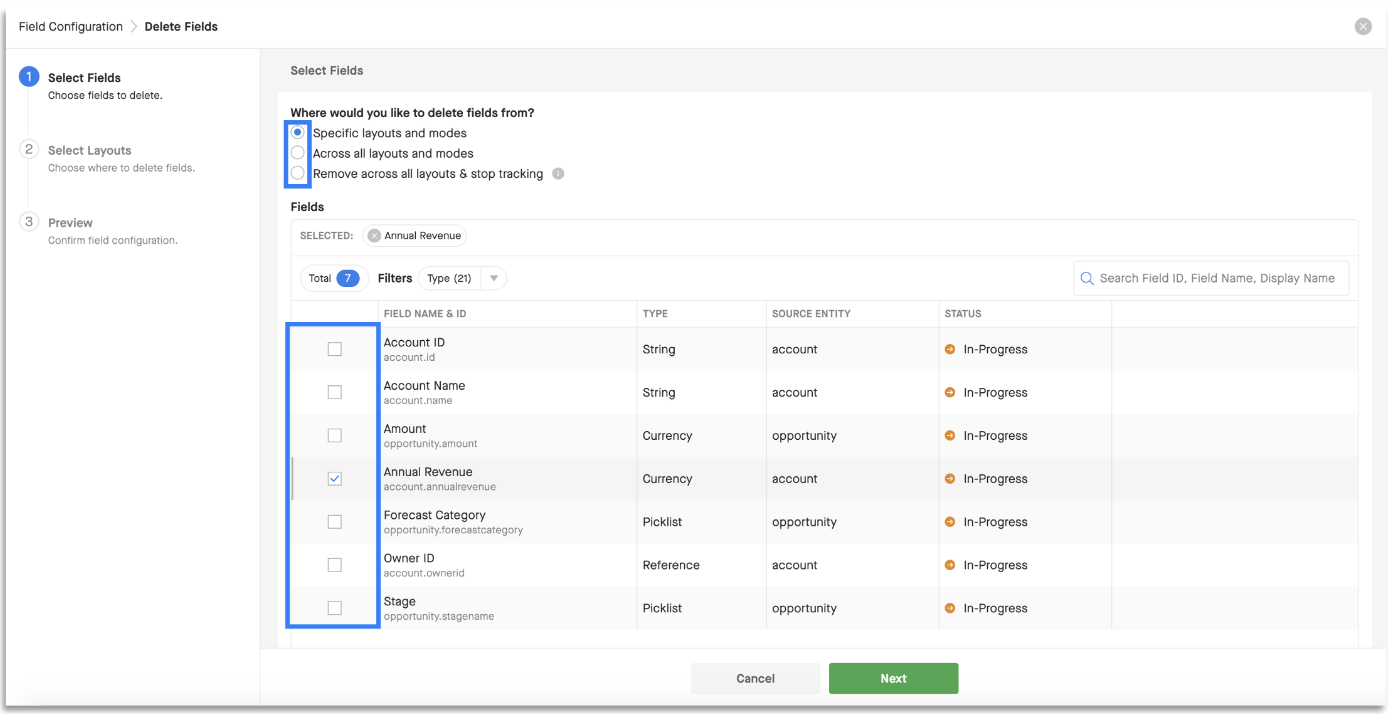
Task: Click the Total 7 count pill
Action: point(334,278)
